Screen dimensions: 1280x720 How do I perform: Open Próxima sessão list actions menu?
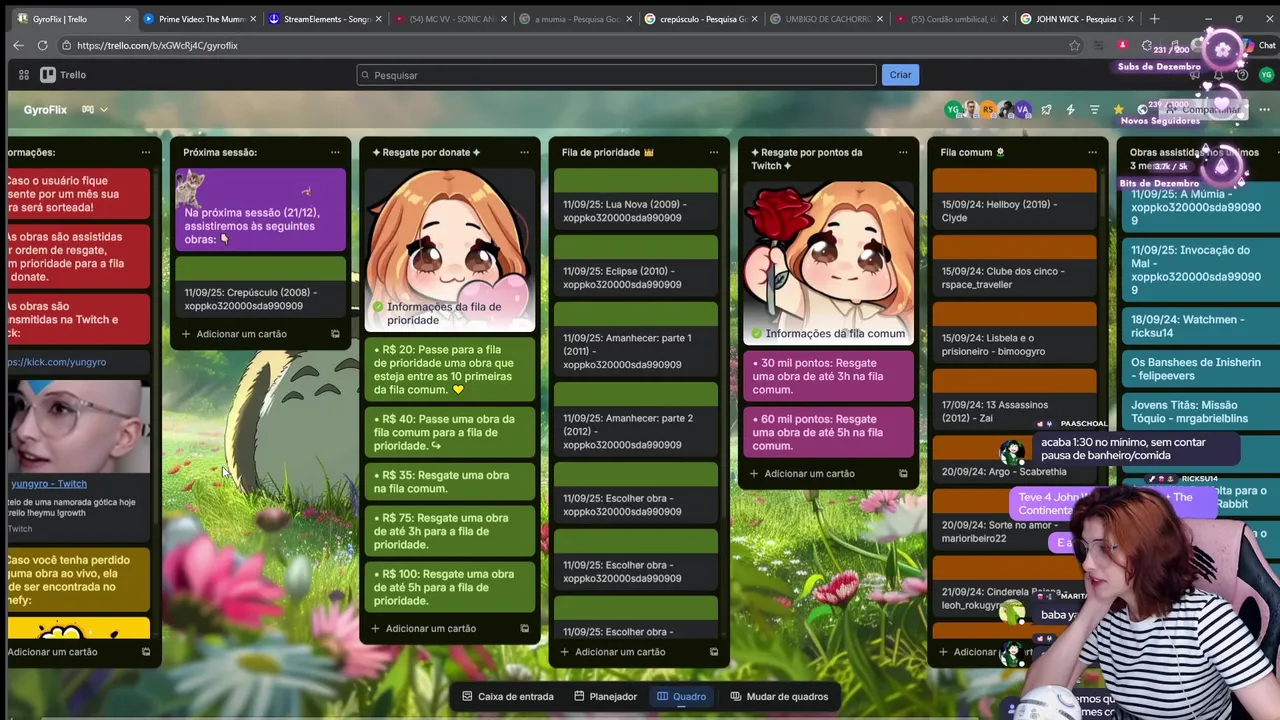tap(335, 152)
